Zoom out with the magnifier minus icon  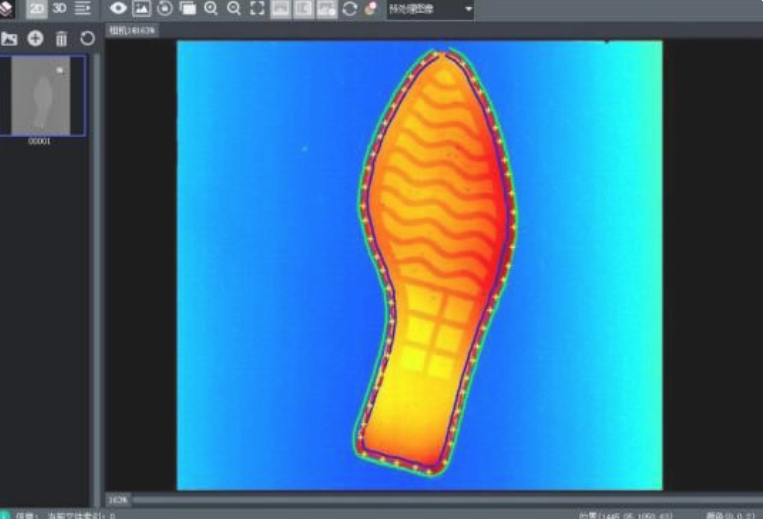point(234,9)
